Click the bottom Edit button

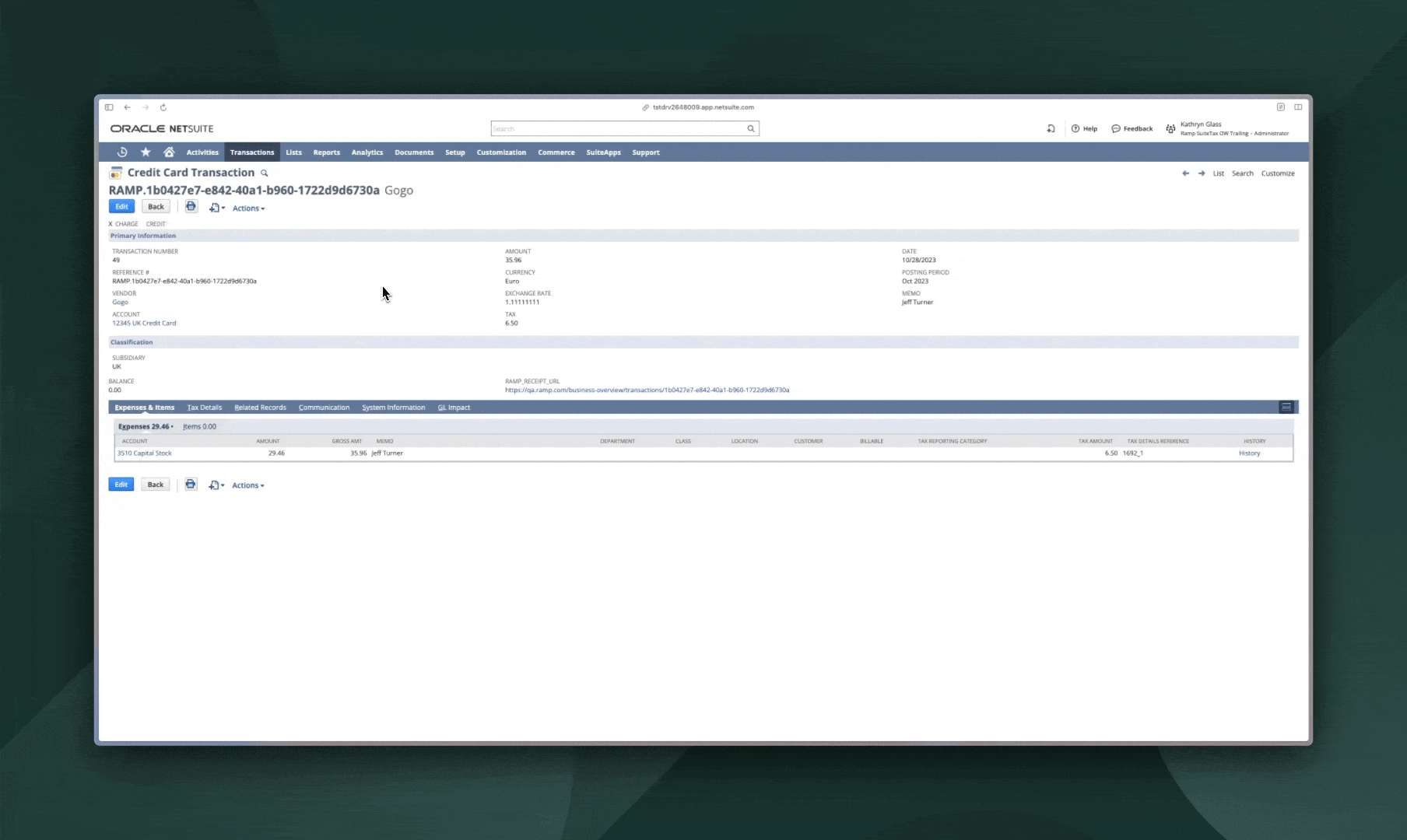(121, 485)
